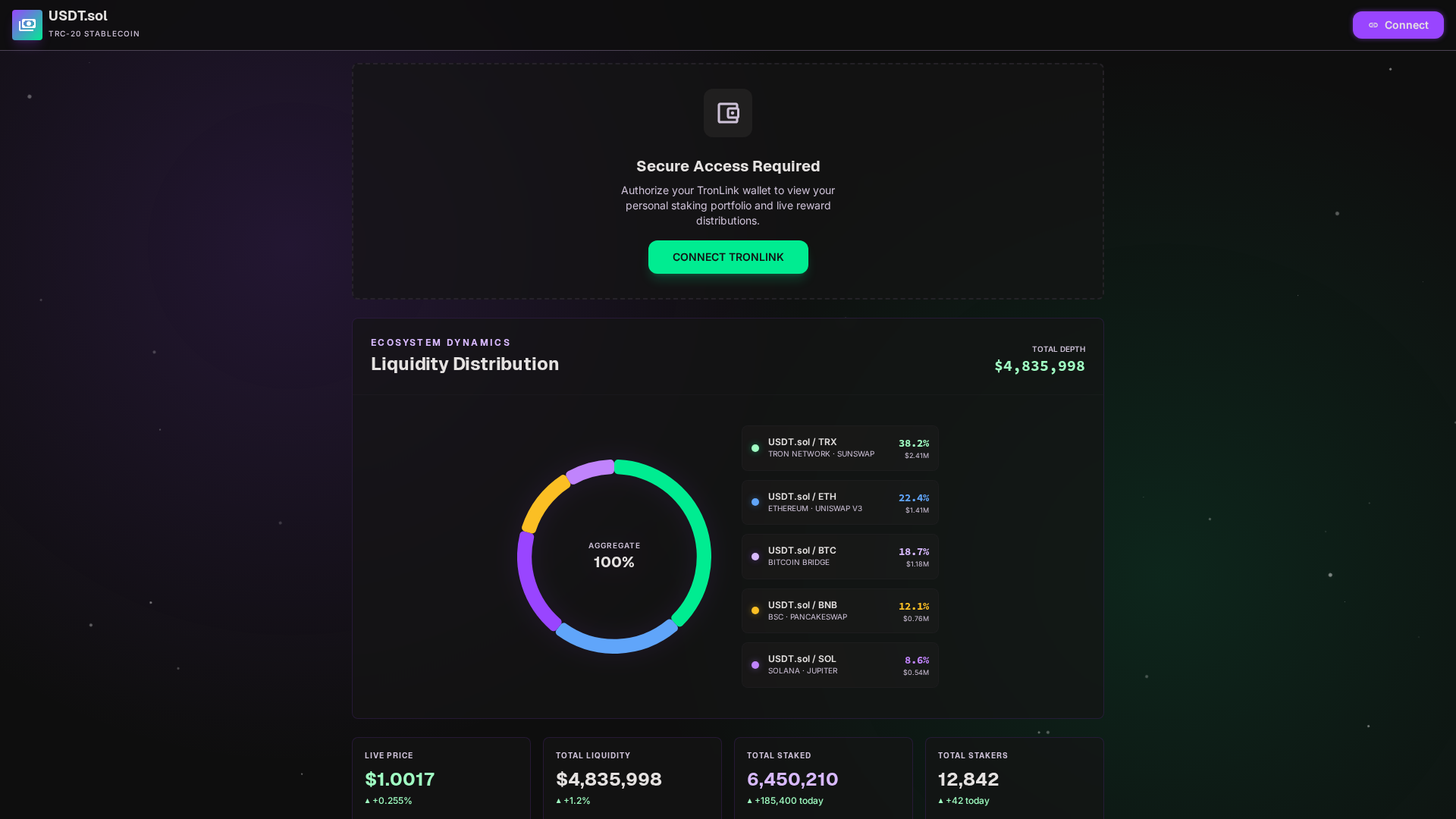
Task: Click the Total Stakers value 12,842
Action: (x=968, y=780)
